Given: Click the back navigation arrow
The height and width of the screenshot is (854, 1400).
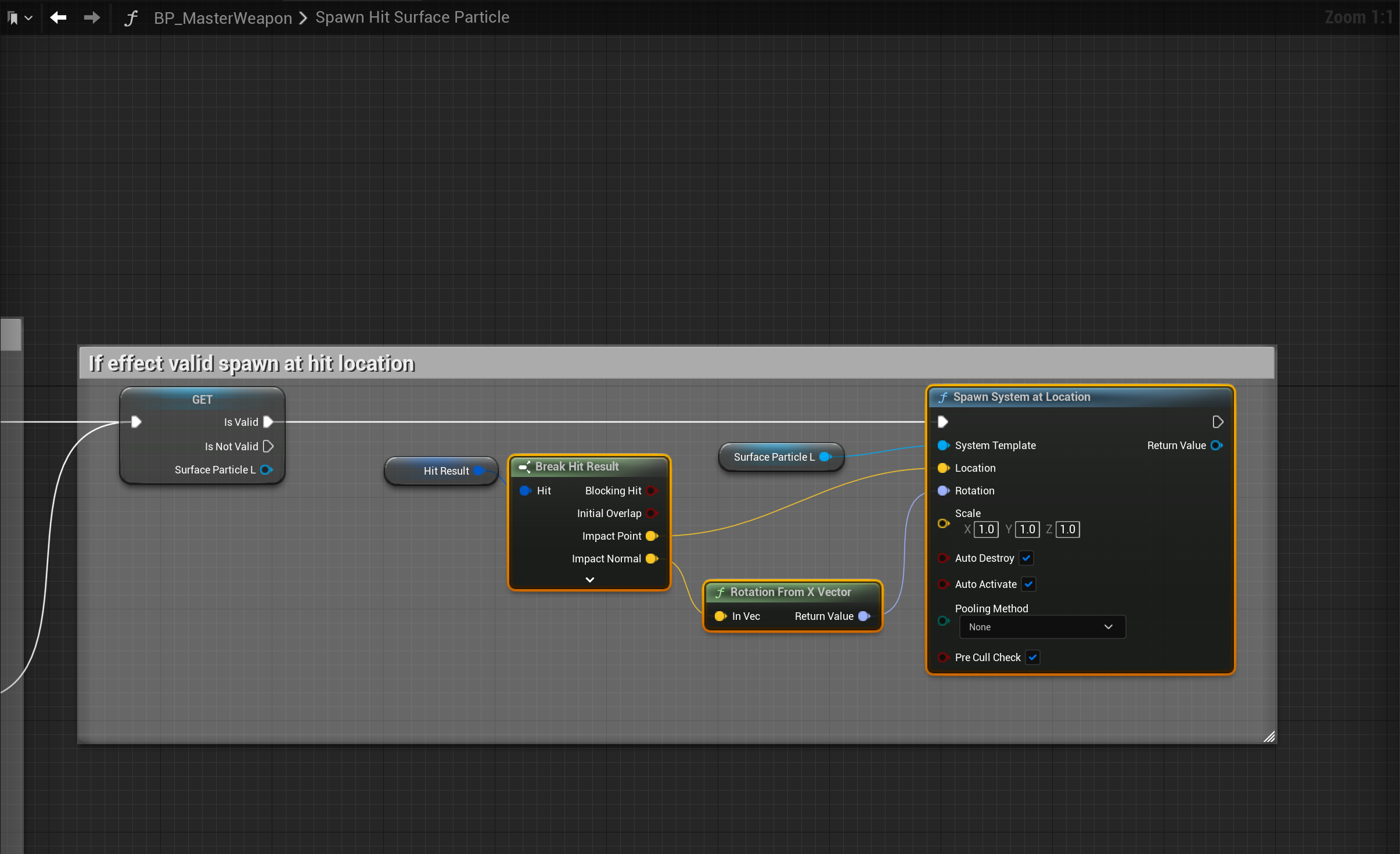Looking at the screenshot, I should pos(58,17).
